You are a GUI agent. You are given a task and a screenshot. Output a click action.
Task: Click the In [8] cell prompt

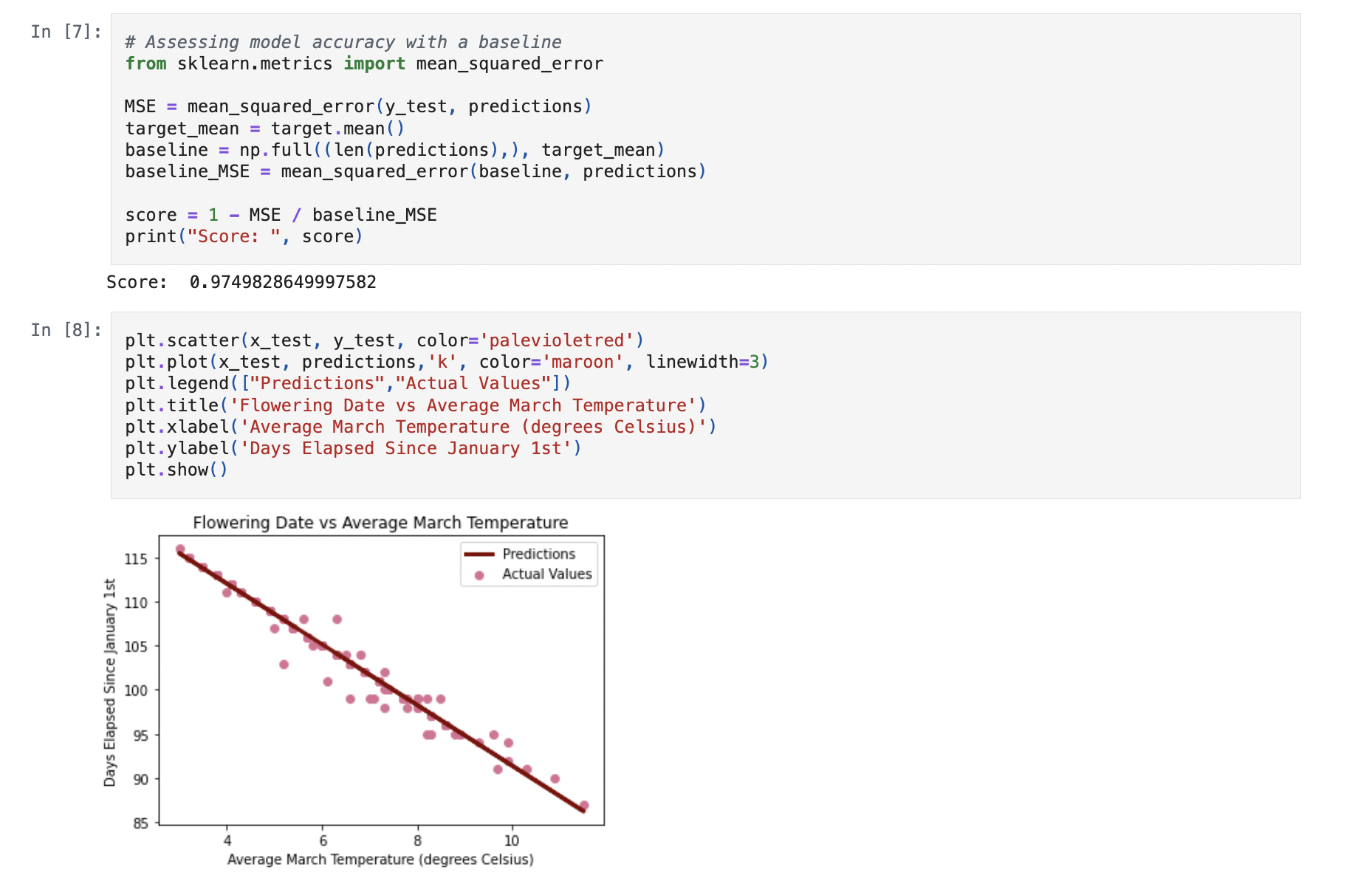pos(66,330)
